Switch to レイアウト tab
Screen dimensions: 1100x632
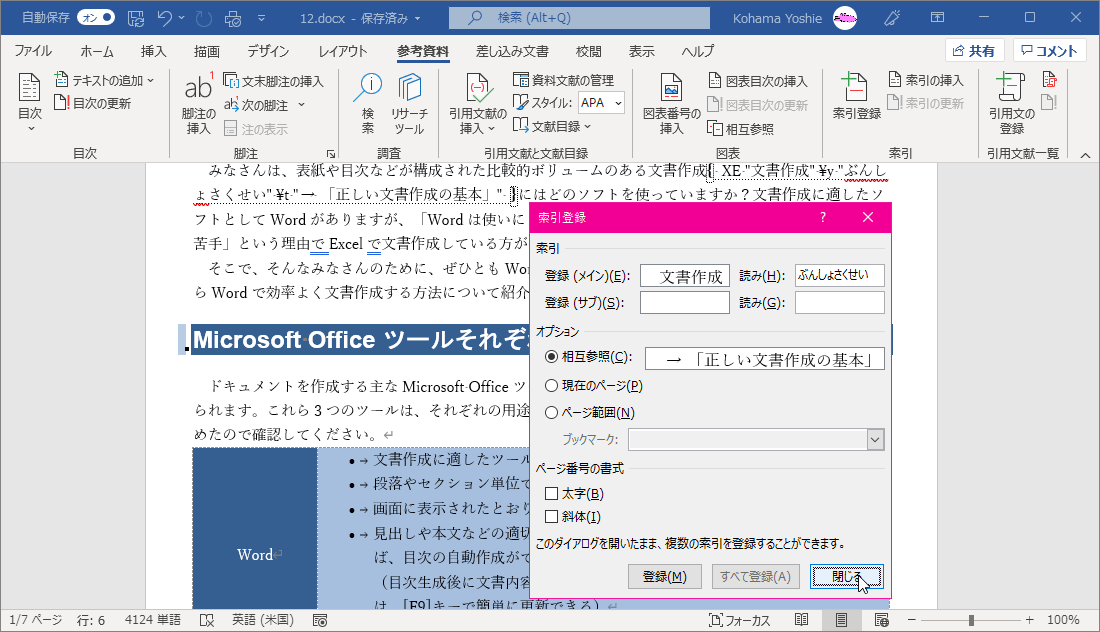pos(342,51)
